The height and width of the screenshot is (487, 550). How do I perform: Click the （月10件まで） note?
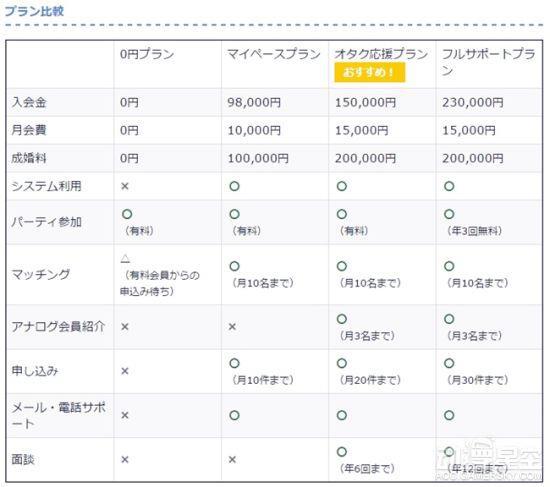coord(263,380)
